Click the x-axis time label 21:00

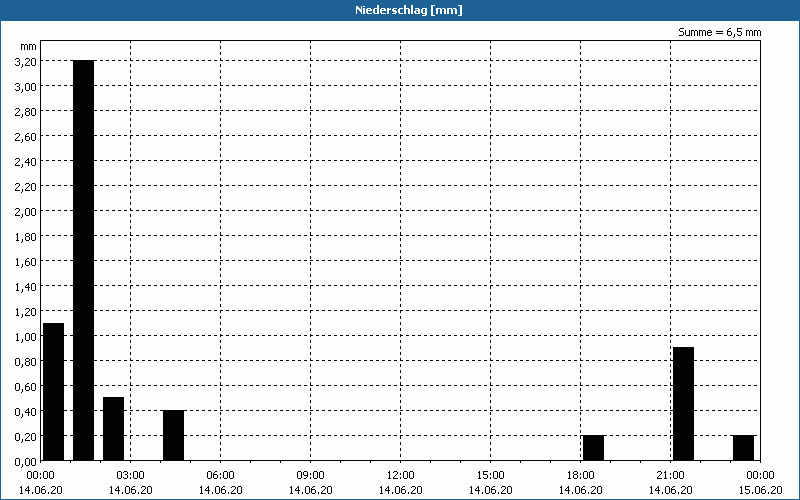670,476
